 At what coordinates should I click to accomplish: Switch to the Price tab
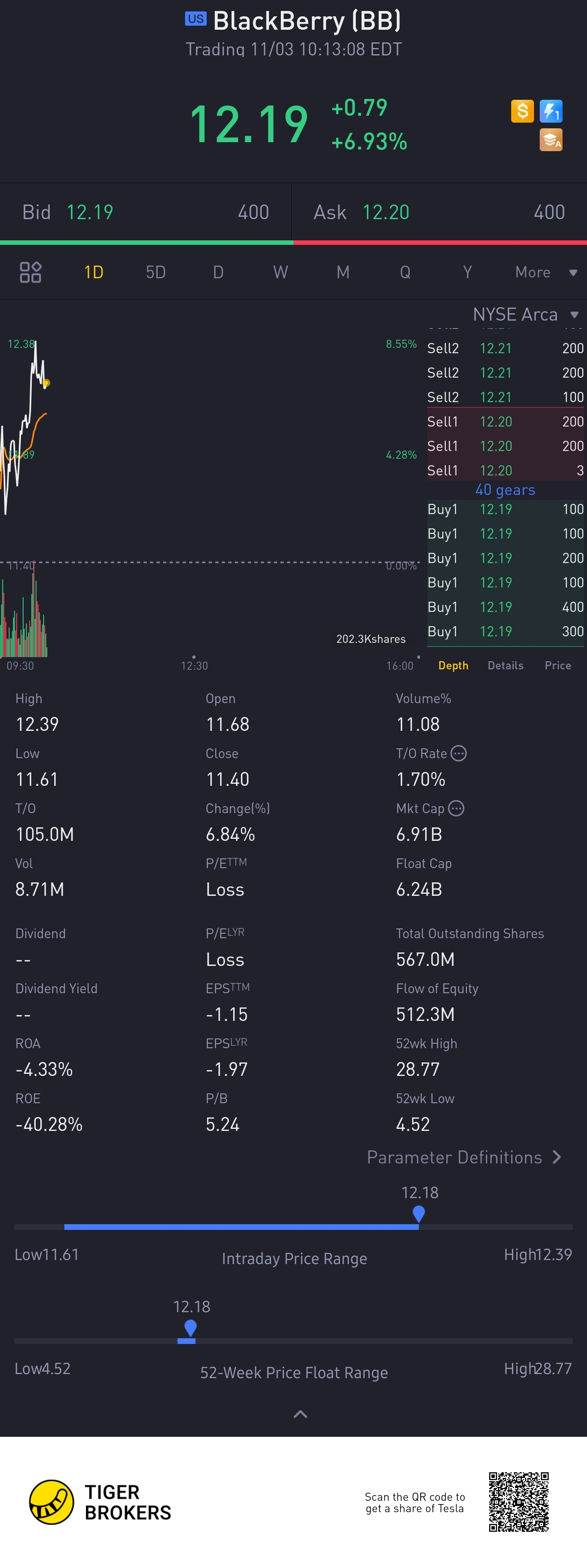558,665
